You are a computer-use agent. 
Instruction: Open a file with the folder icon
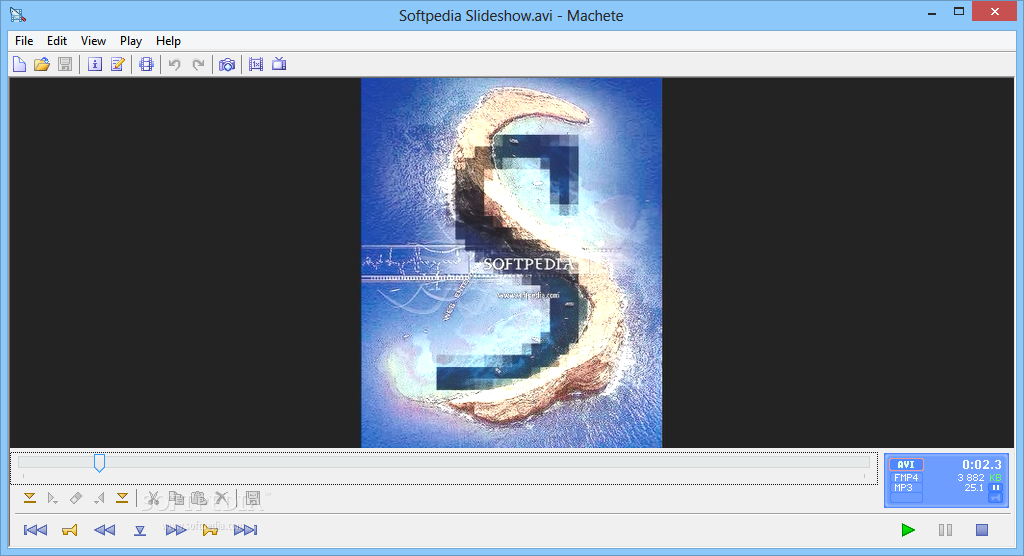42,64
